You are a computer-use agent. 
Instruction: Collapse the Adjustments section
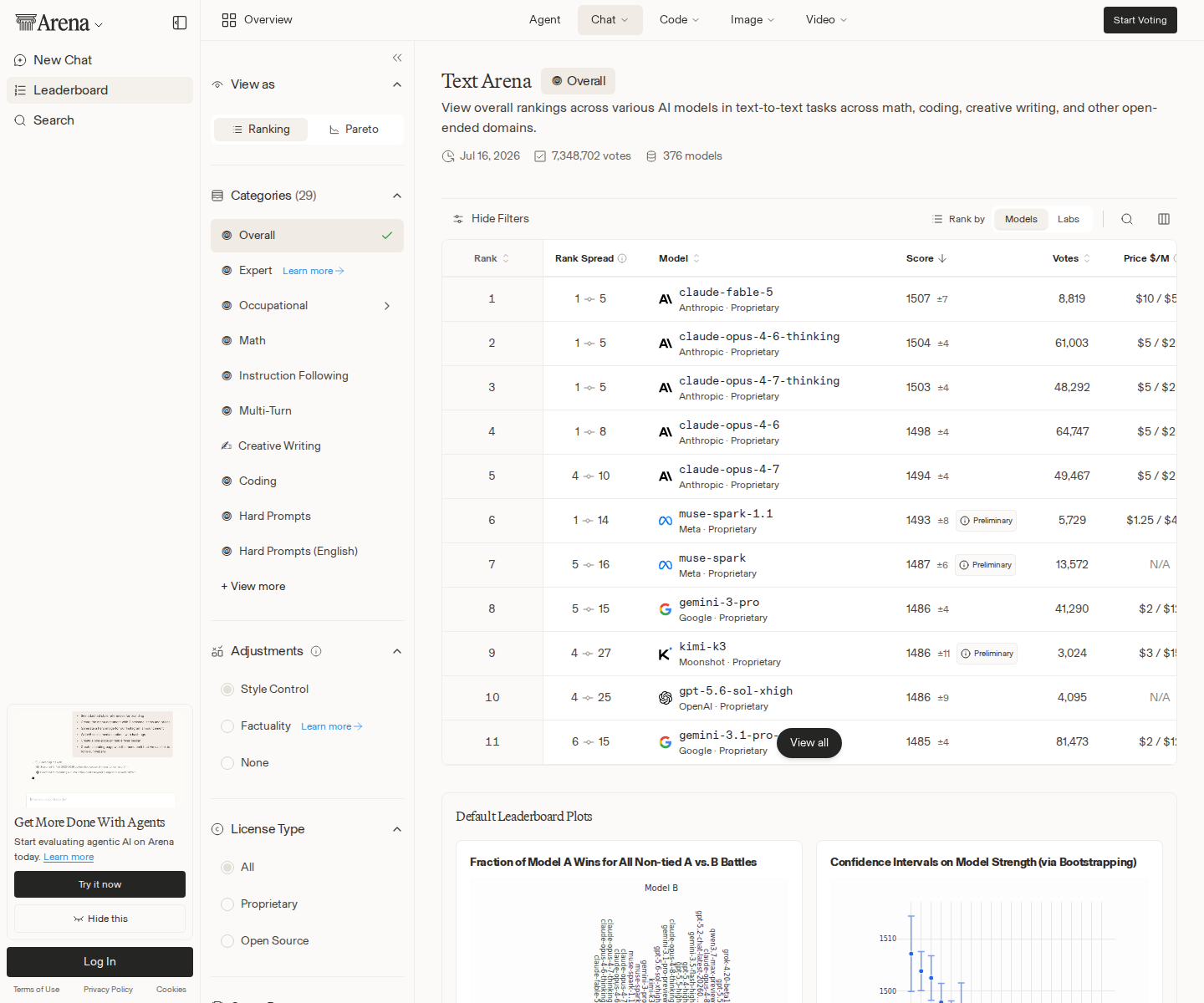tap(397, 651)
